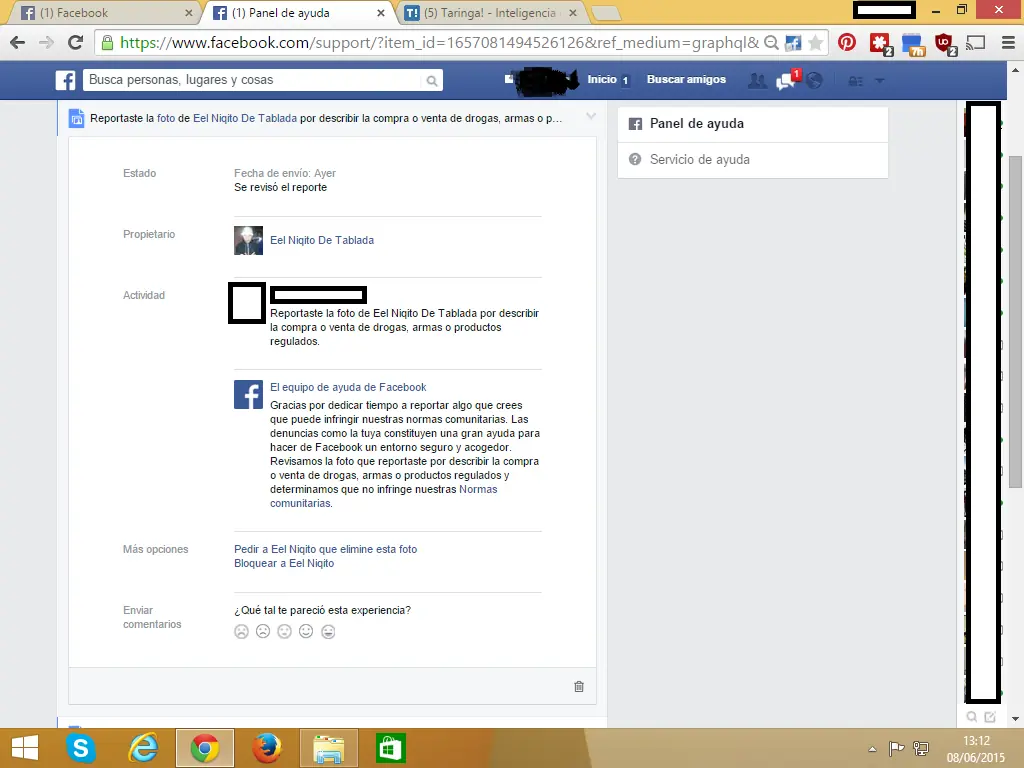
Task: Click the trash icon below the report
Action: coord(579,686)
